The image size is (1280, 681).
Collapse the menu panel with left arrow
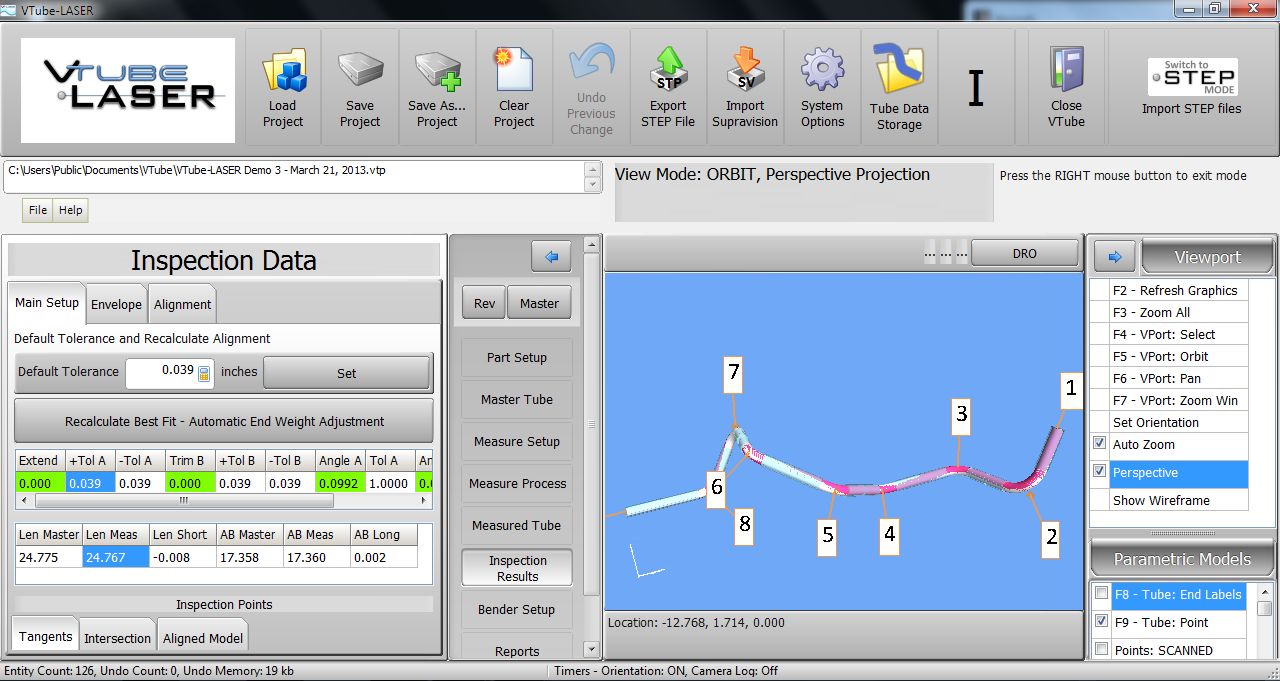551,257
